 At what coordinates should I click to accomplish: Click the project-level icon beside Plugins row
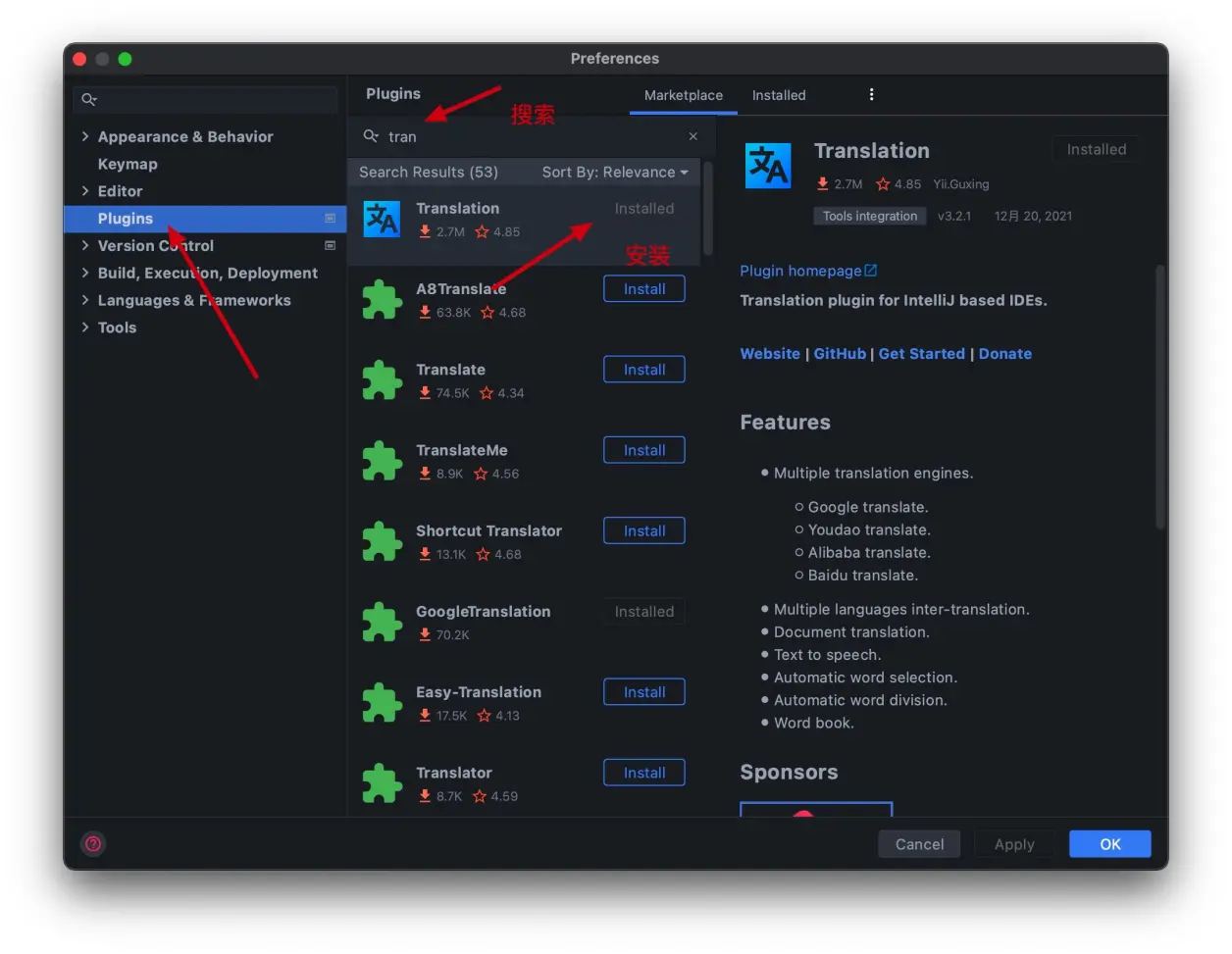(330, 218)
